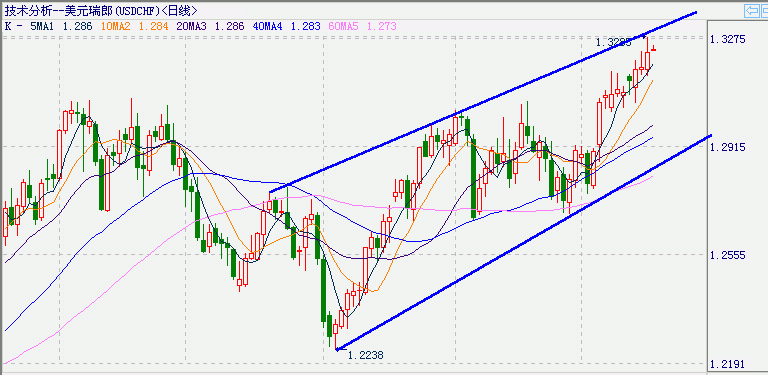768x375 pixels.
Task: Click the 5MA1 moving average label
Action: [43, 26]
